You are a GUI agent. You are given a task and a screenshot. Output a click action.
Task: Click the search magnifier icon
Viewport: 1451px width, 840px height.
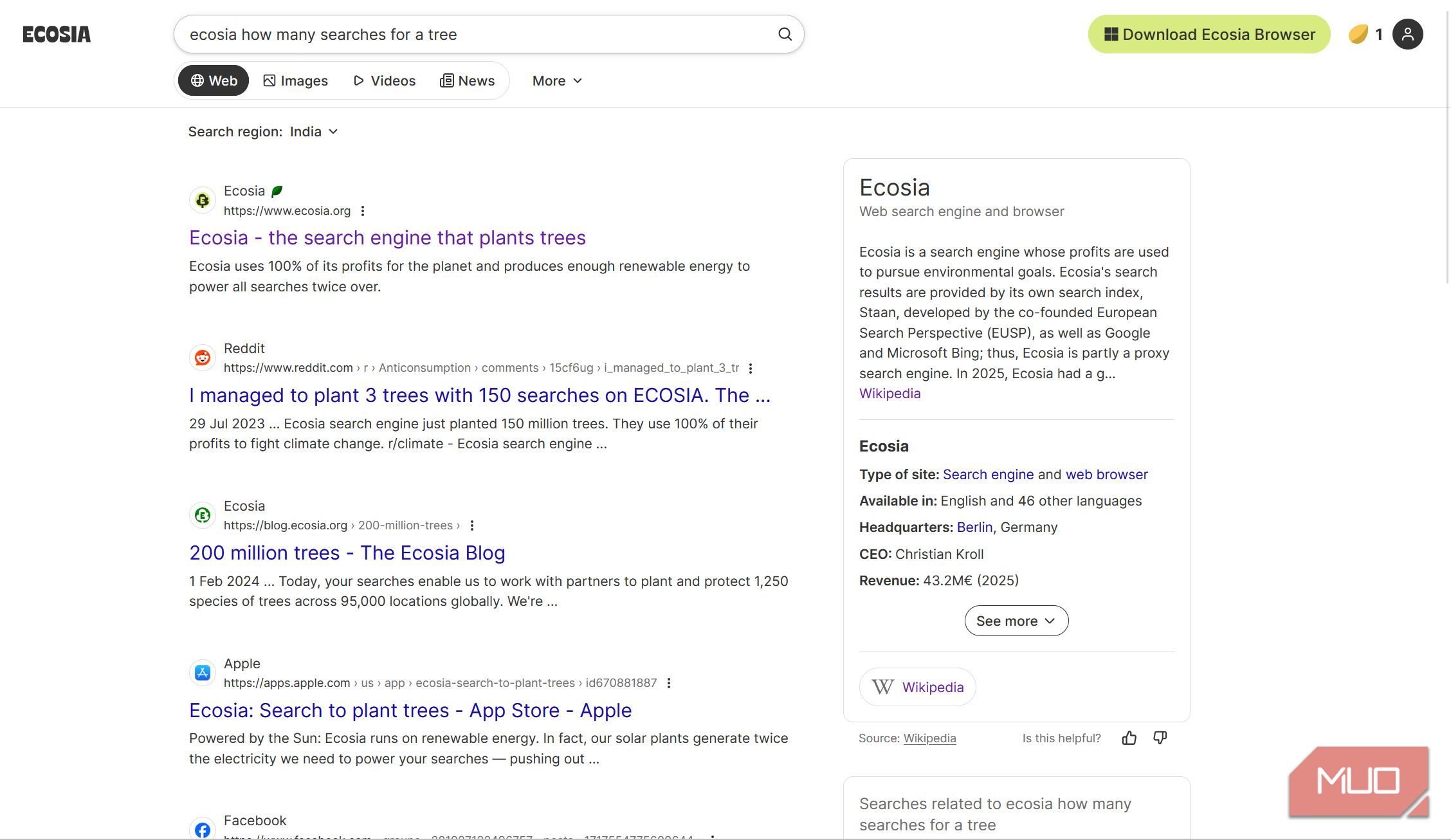coord(785,34)
